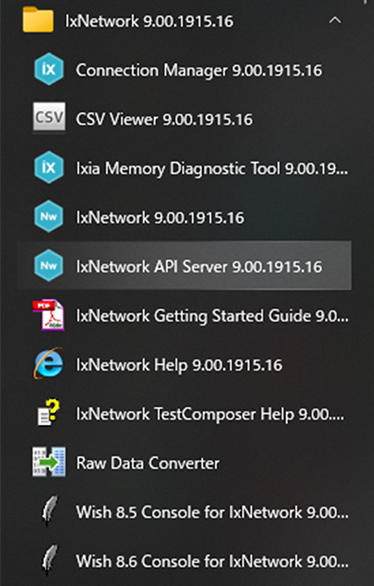374x586 pixels.
Task: Open the IxNetwork Getting Started Guide entry
Action: [184, 315]
